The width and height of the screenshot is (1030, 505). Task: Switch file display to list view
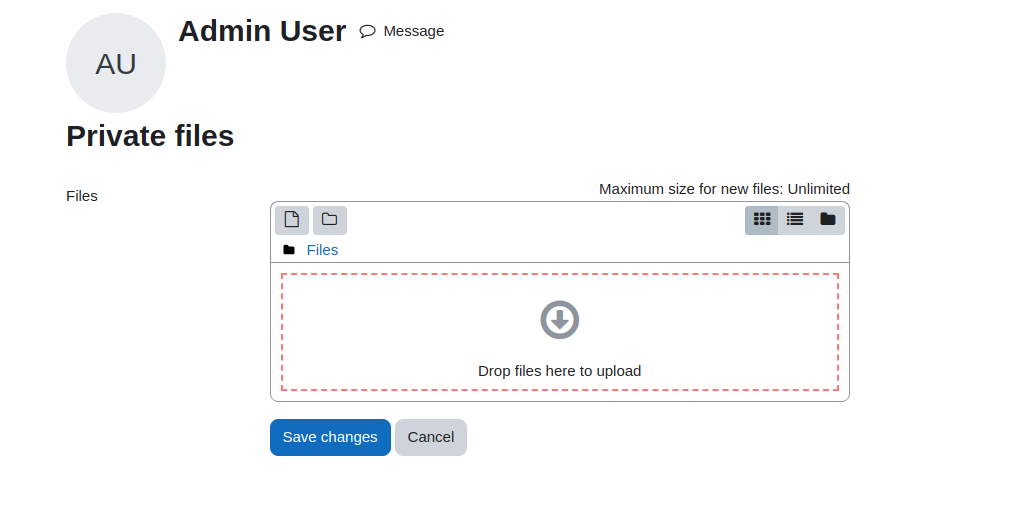[x=795, y=220]
